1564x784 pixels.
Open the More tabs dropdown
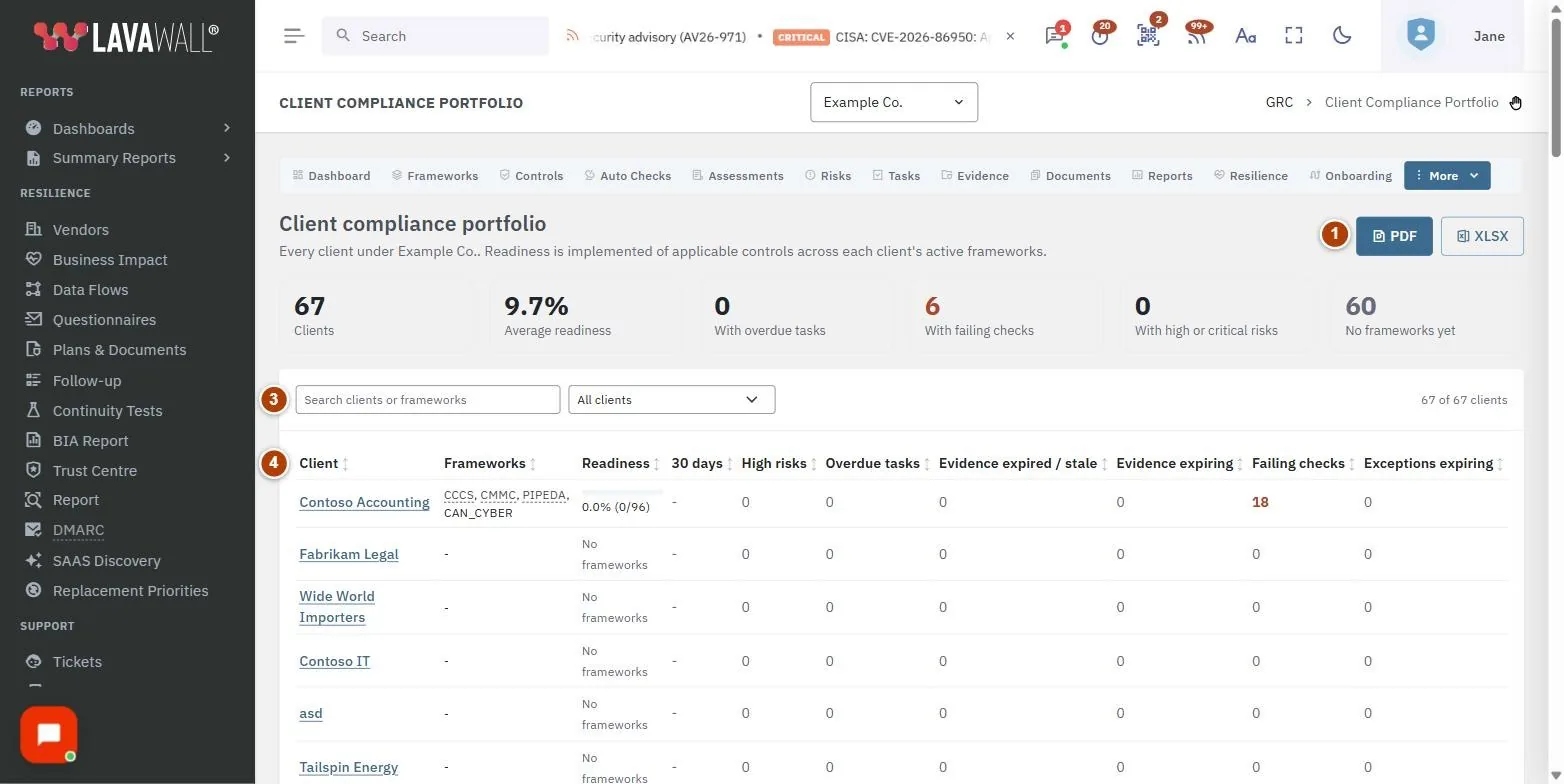tap(1447, 175)
